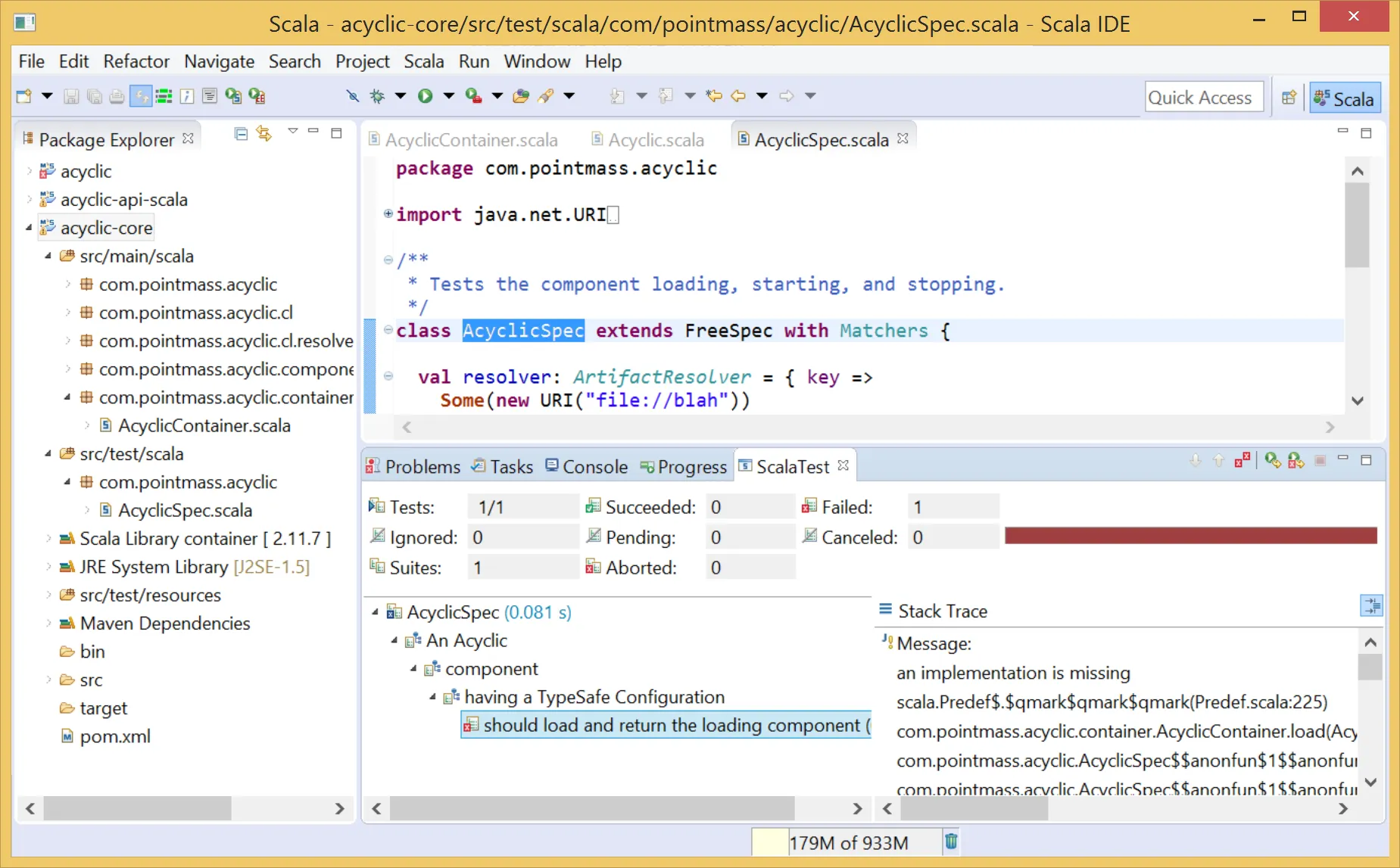Rerun all tests in ScalaTest view
1400x868 pixels.
(1272, 460)
